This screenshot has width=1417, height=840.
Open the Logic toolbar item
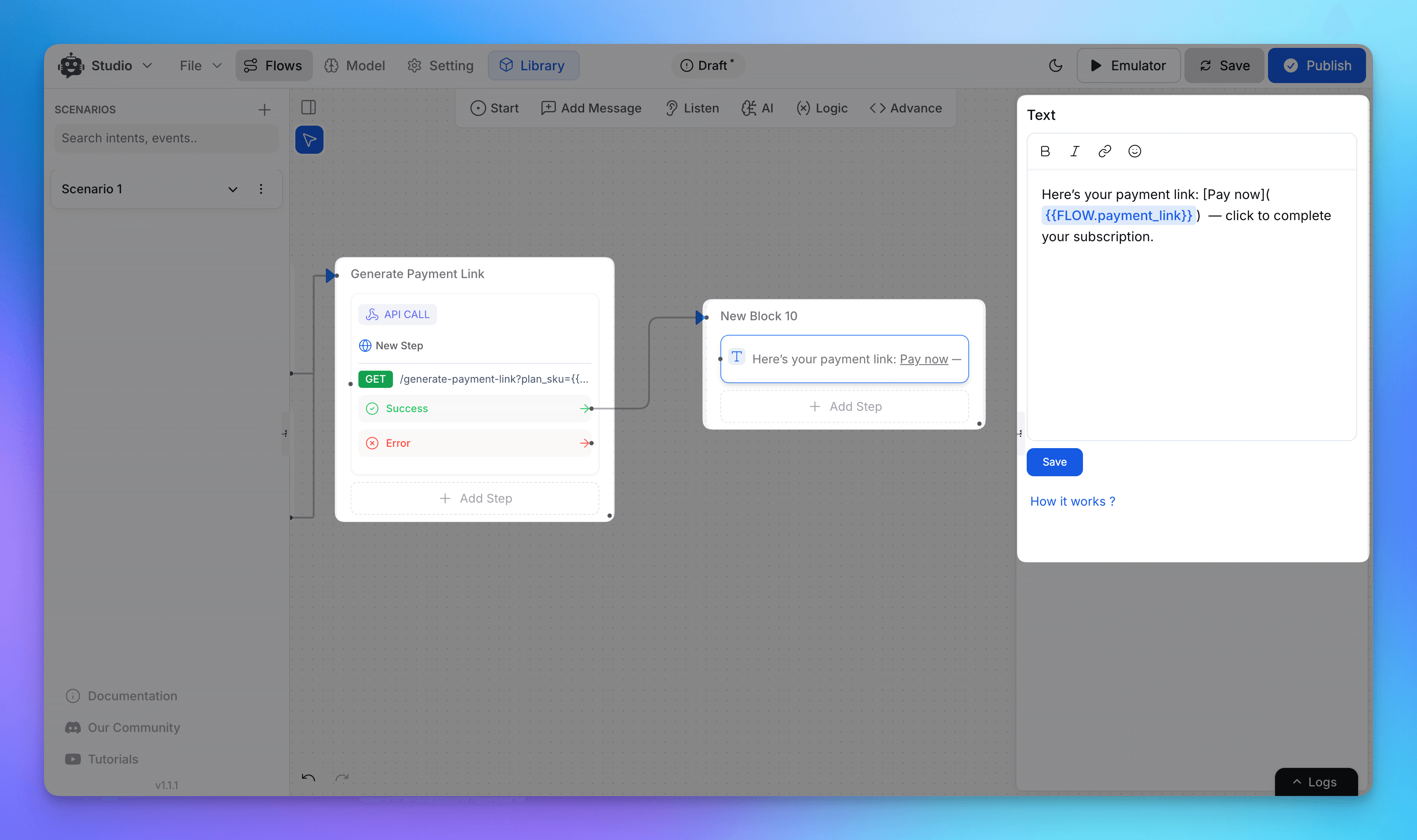click(x=822, y=108)
